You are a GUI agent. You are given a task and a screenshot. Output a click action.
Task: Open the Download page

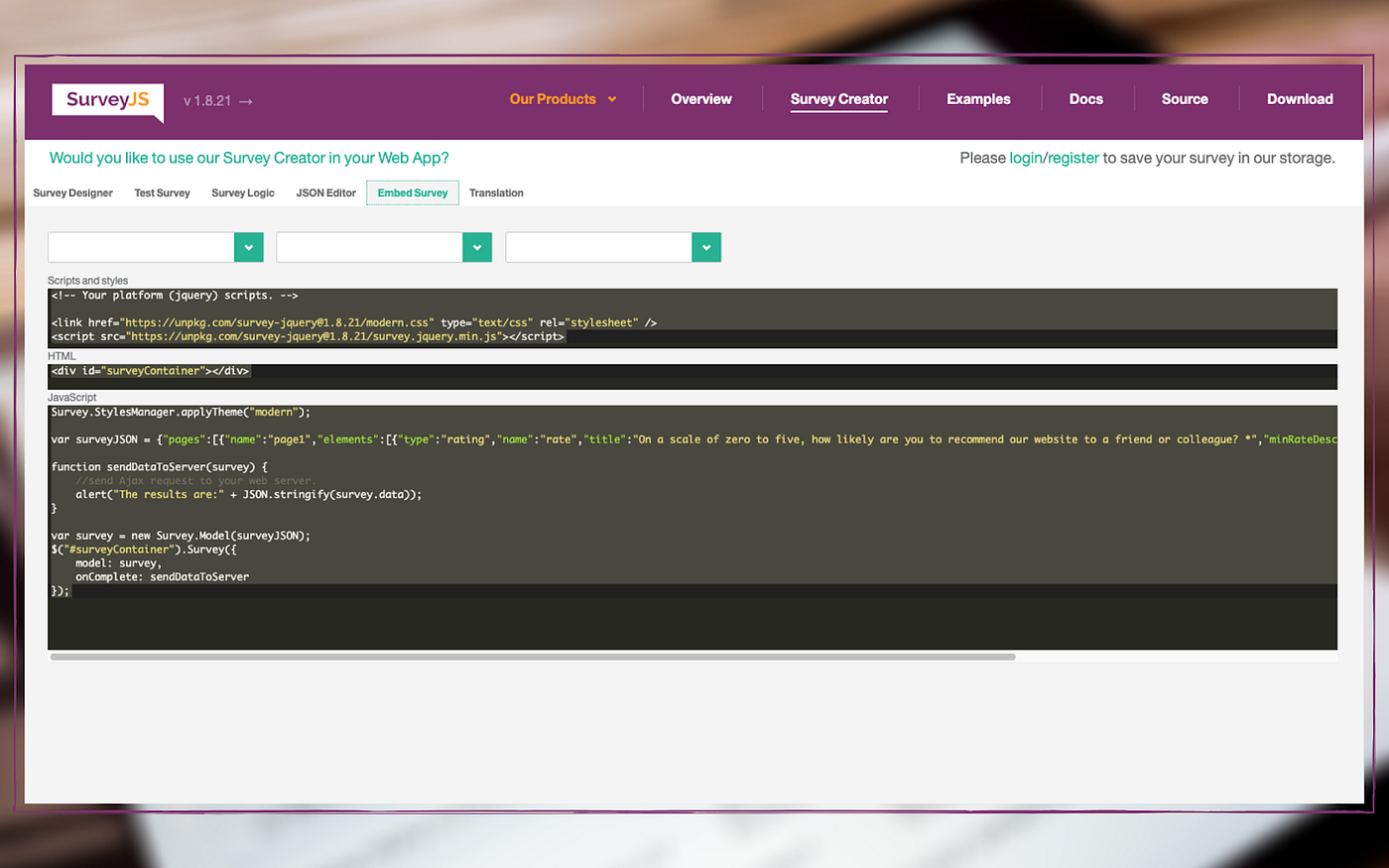click(x=1300, y=99)
